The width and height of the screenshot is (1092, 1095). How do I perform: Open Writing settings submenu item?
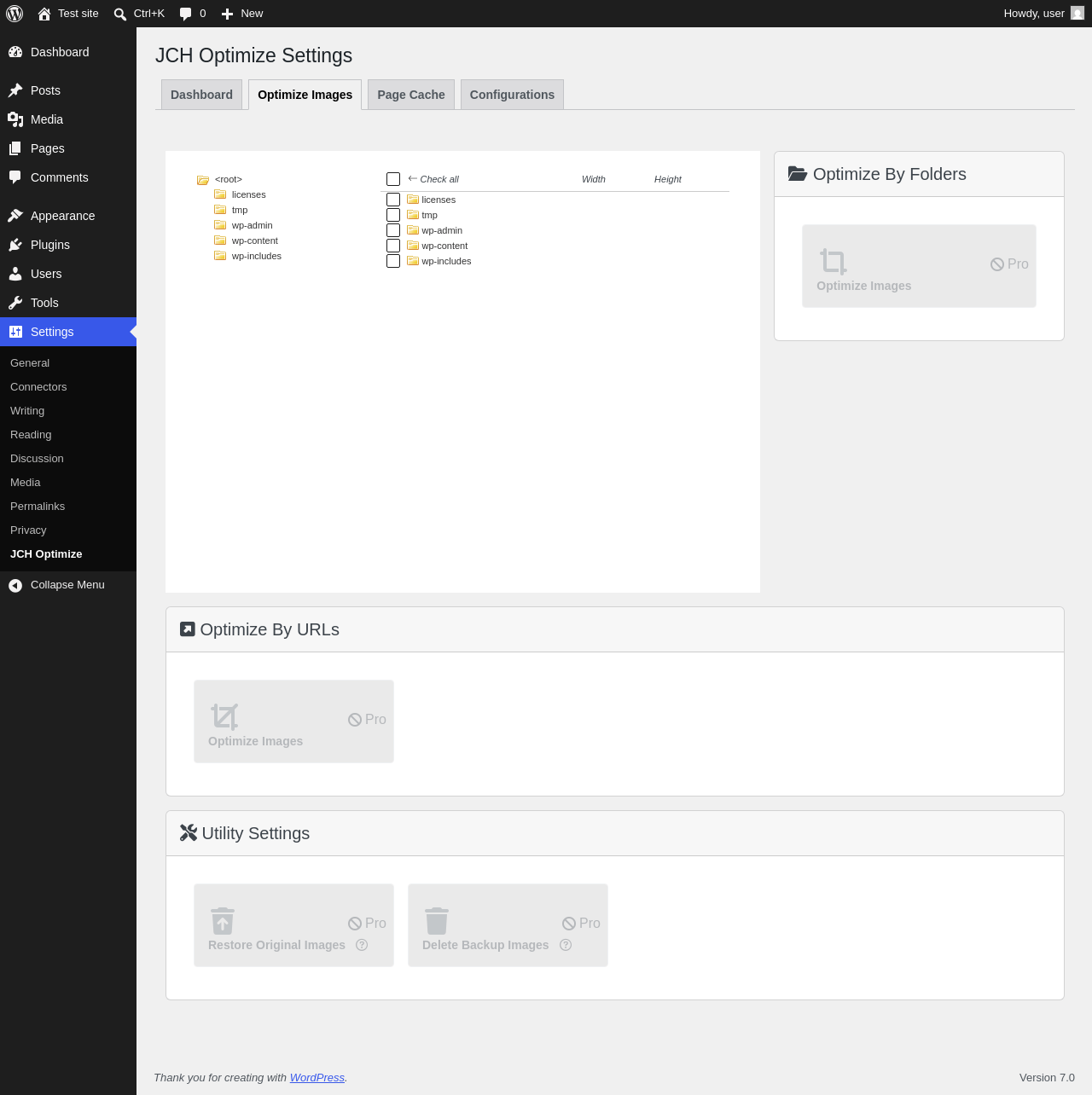pos(27,411)
